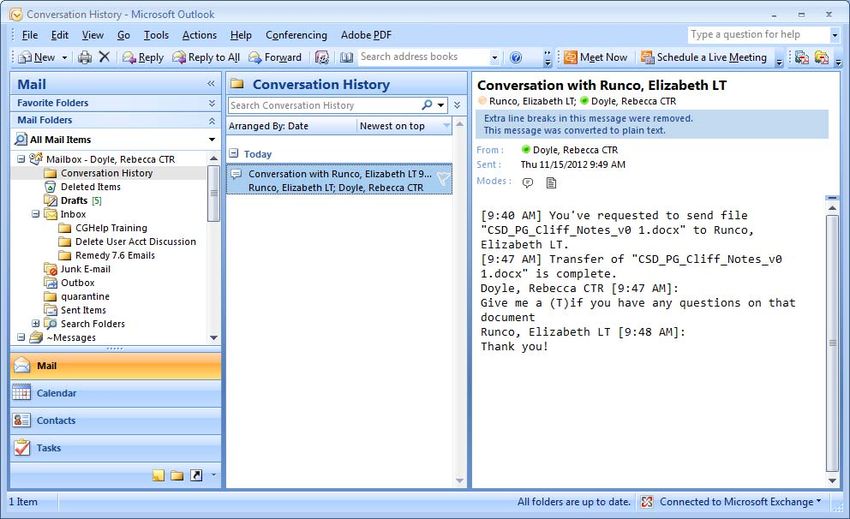Click Reply to All button
This screenshot has width=850, height=519.
(206, 57)
